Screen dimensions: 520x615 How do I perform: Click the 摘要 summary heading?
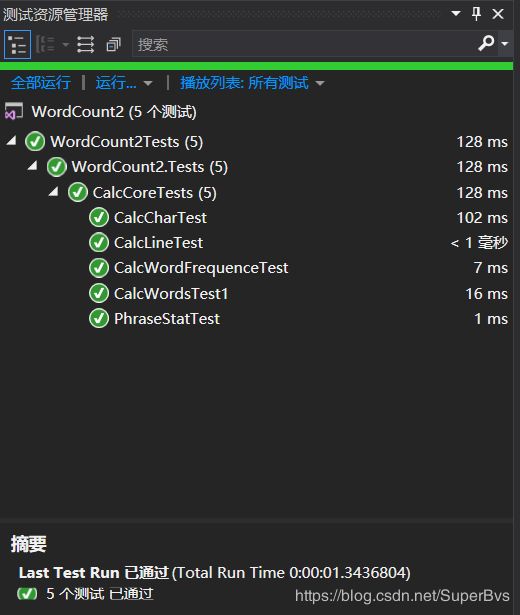click(29, 544)
